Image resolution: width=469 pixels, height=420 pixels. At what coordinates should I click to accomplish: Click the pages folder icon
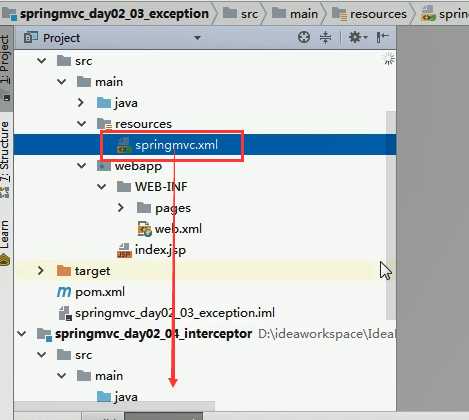click(144, 208)
